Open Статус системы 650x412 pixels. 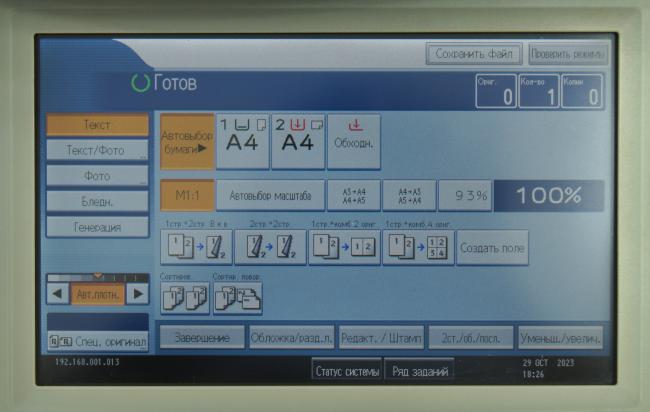(x=347, y=371)
